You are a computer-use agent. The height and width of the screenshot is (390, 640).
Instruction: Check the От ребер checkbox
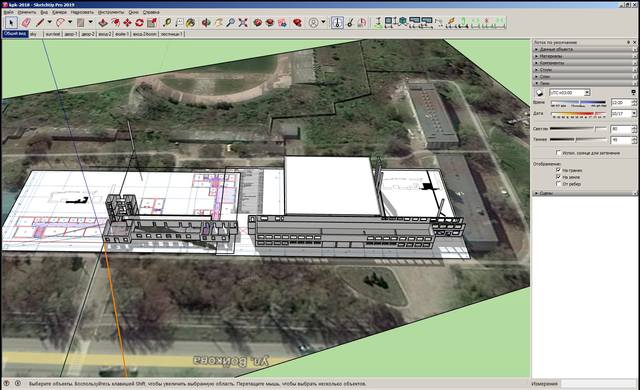(x=558, y=184)
